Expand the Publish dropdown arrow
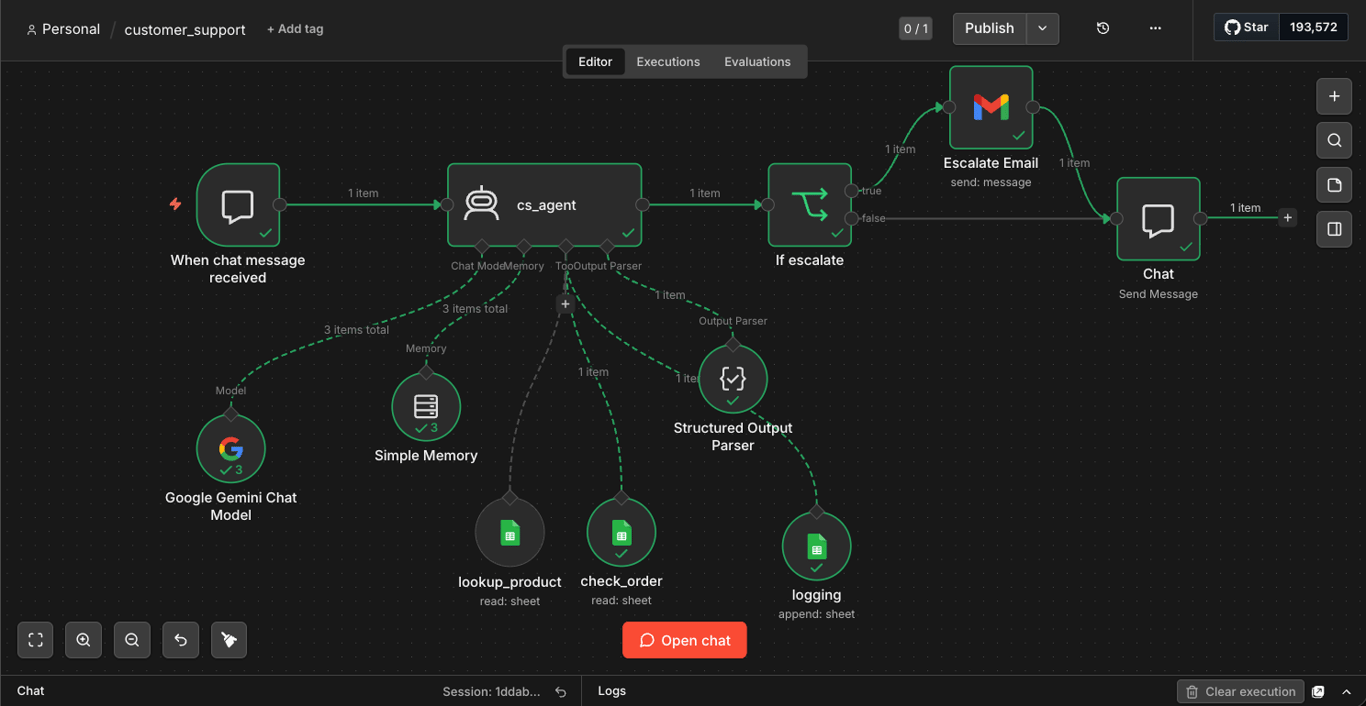 (x=1042, y=28)
